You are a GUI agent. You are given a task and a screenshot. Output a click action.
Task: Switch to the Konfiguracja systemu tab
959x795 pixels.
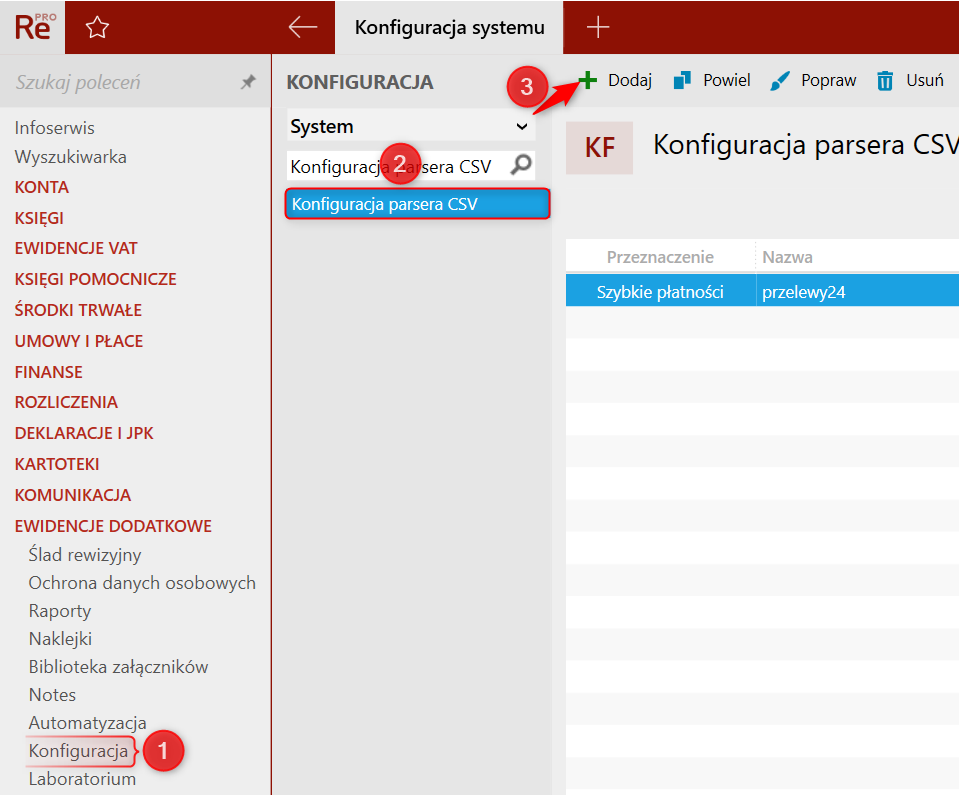click(x=450, y=28)
